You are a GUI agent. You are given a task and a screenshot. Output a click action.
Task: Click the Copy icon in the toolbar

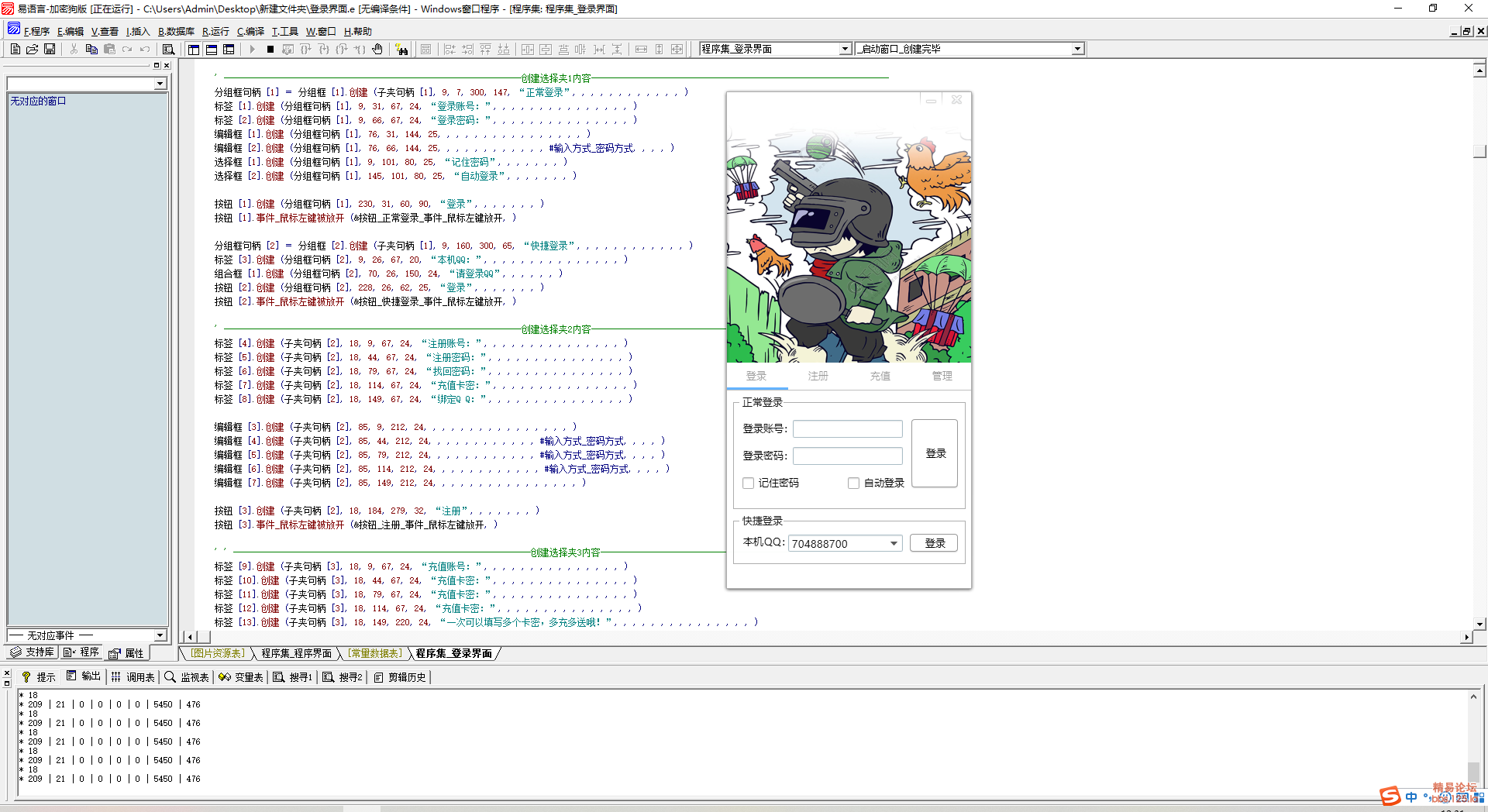tap(91, 49)
